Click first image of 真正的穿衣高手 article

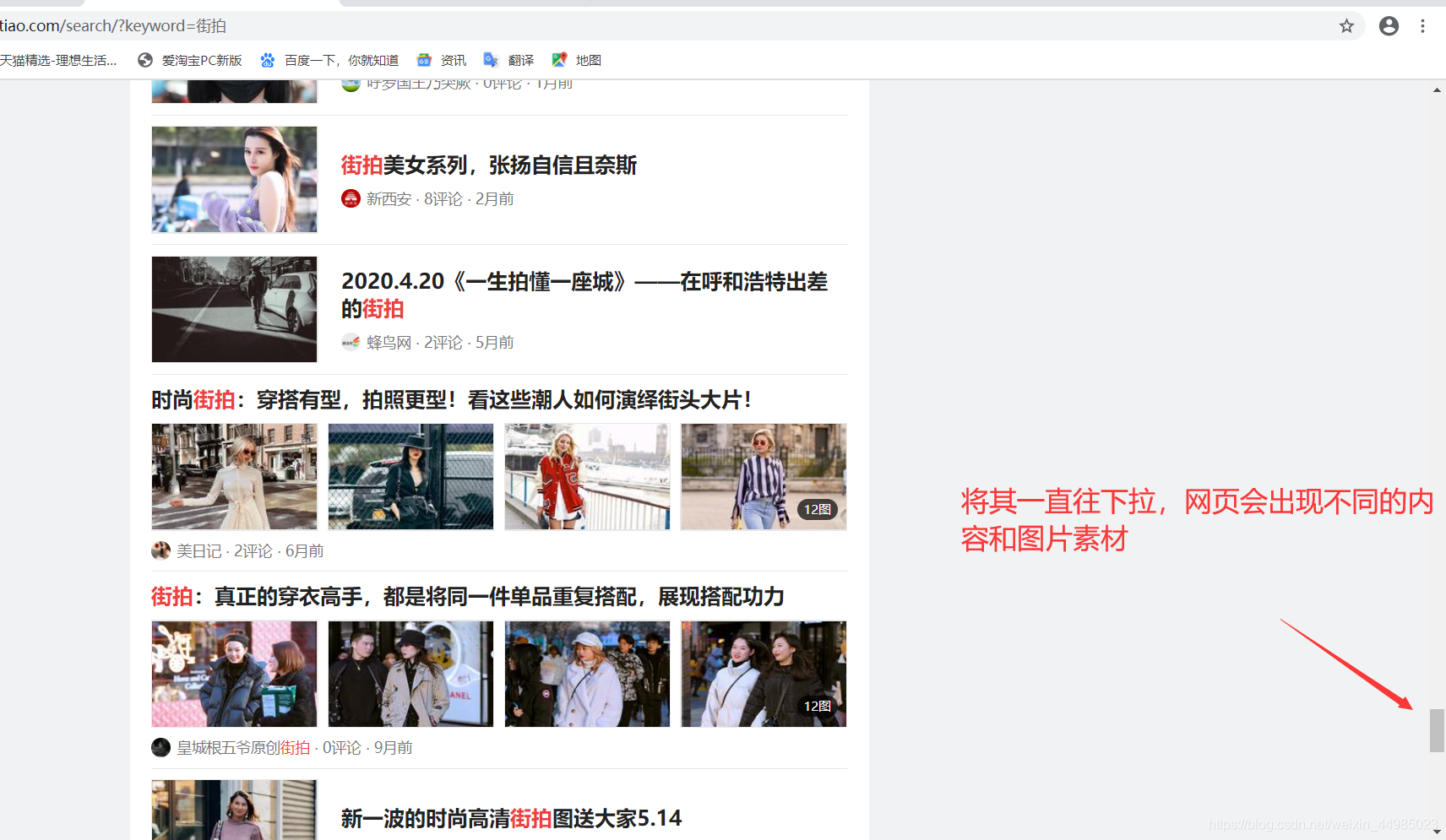click(234, 674)
